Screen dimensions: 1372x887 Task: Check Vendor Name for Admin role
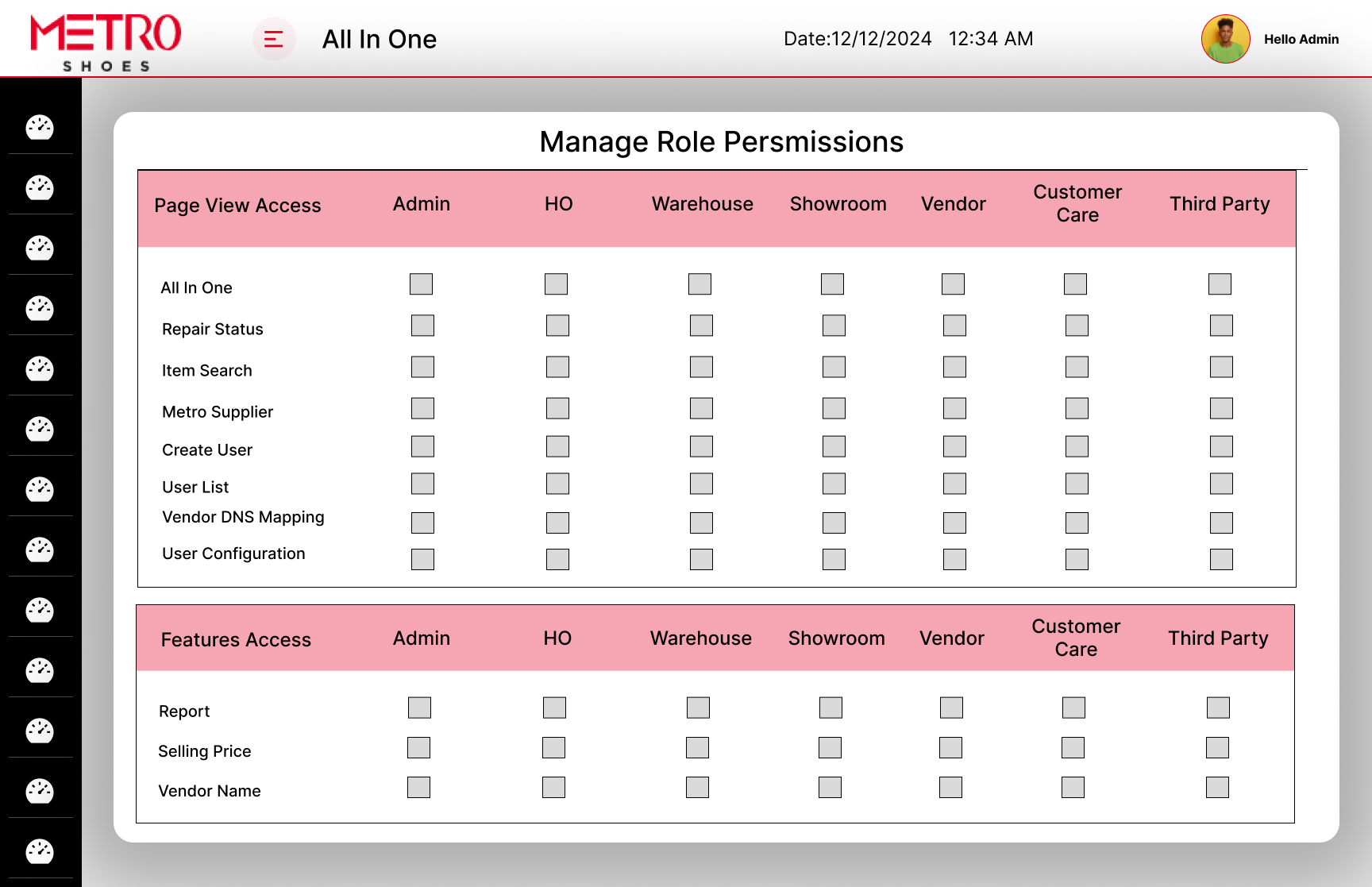tap(418, 788)
